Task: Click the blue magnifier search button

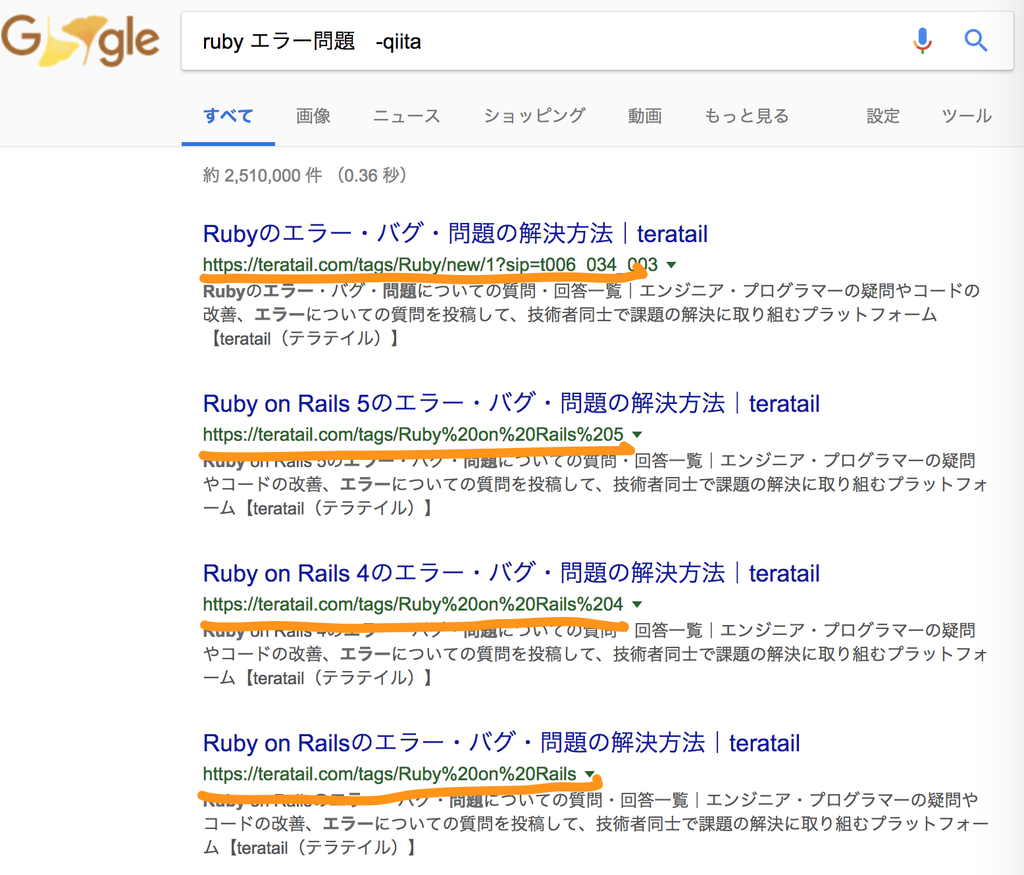Action: pyautogui.click(x=976, y=40)
